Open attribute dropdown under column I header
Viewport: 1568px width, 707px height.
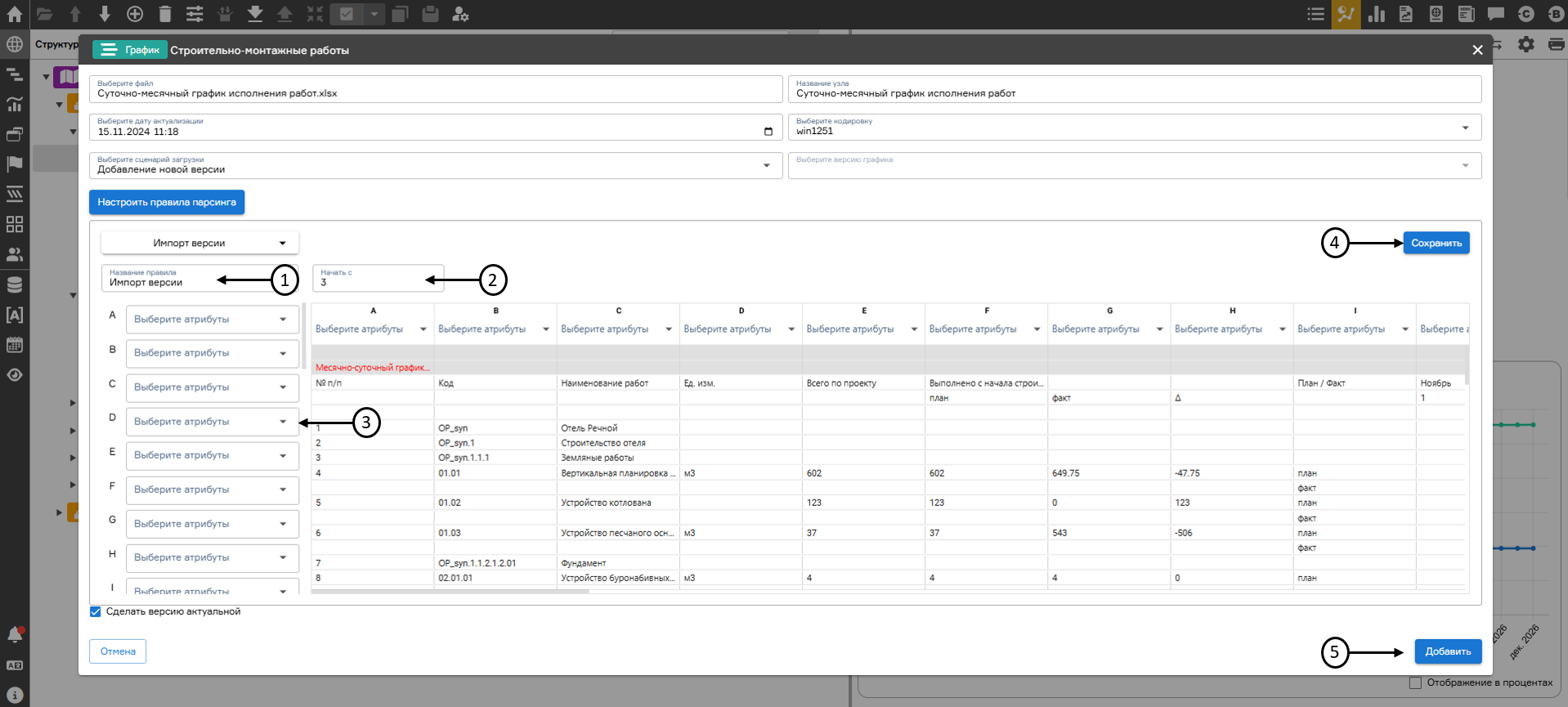1353,329
